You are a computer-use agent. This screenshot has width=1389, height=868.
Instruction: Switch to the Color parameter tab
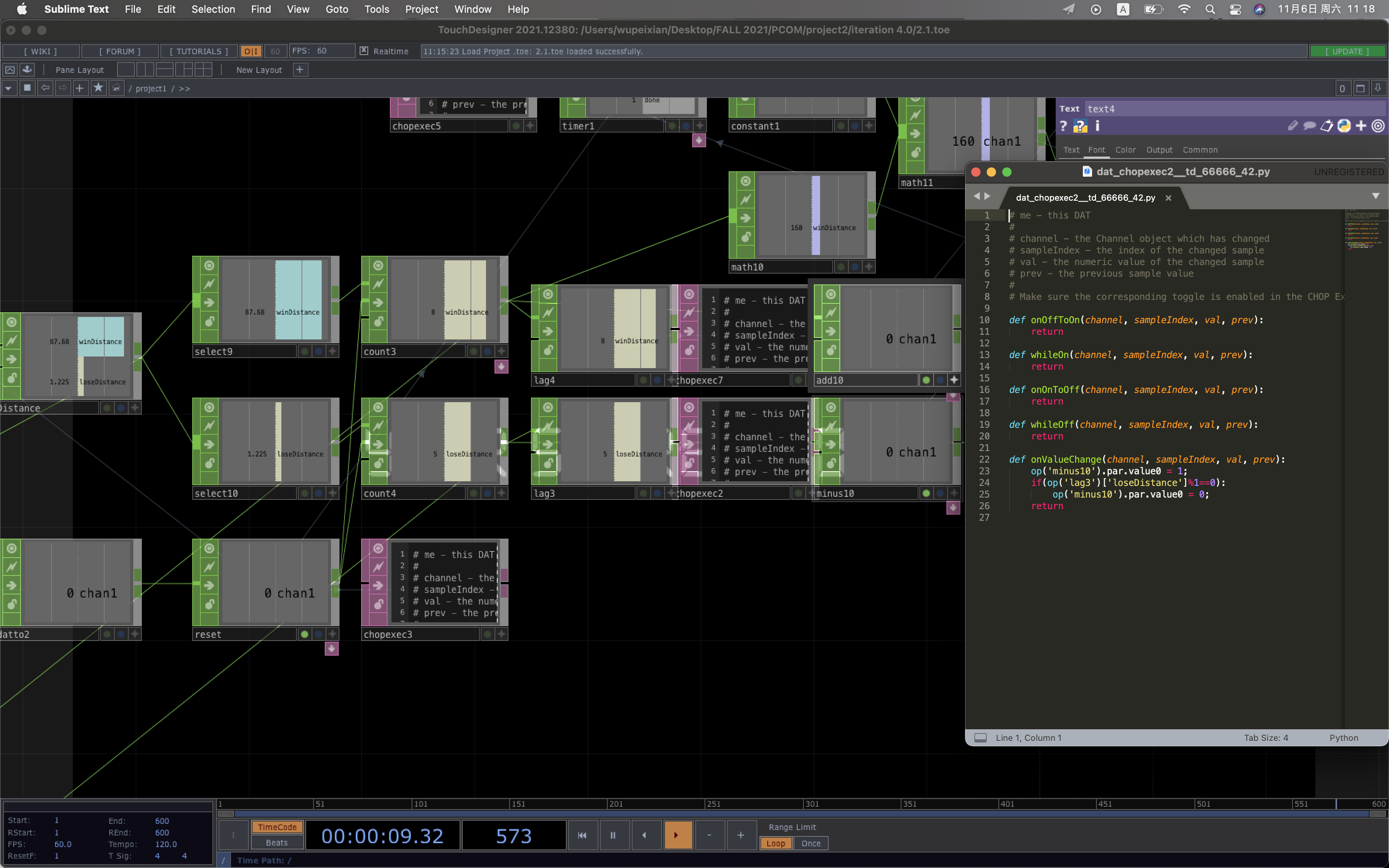1125,150
